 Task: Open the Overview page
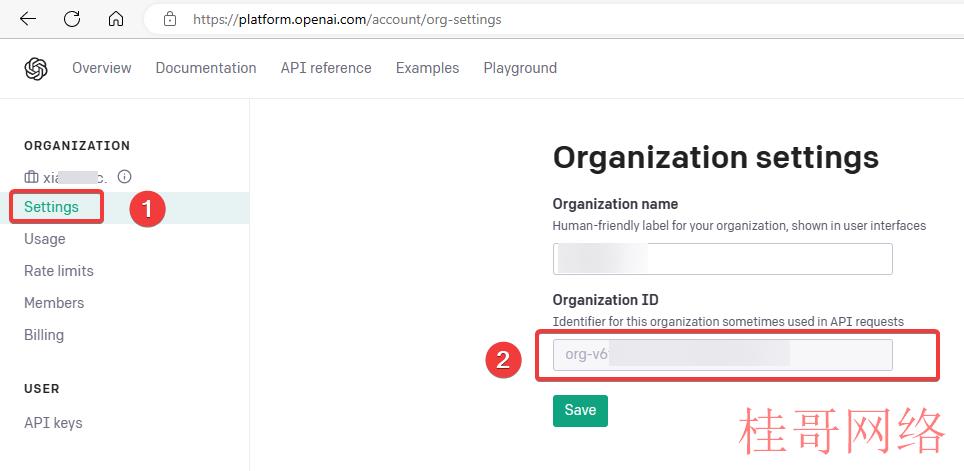pos(101,68)
